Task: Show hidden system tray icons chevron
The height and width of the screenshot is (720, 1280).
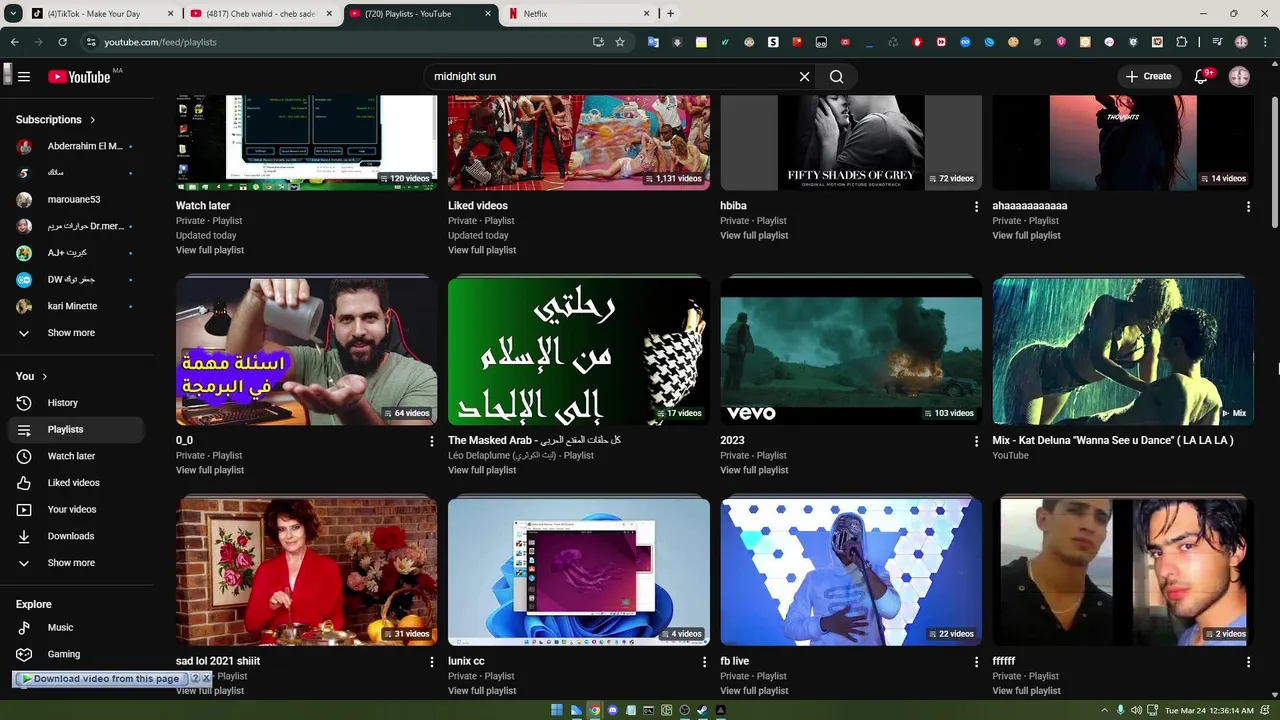Action: pyautogui.click(x=1104, y=710)
